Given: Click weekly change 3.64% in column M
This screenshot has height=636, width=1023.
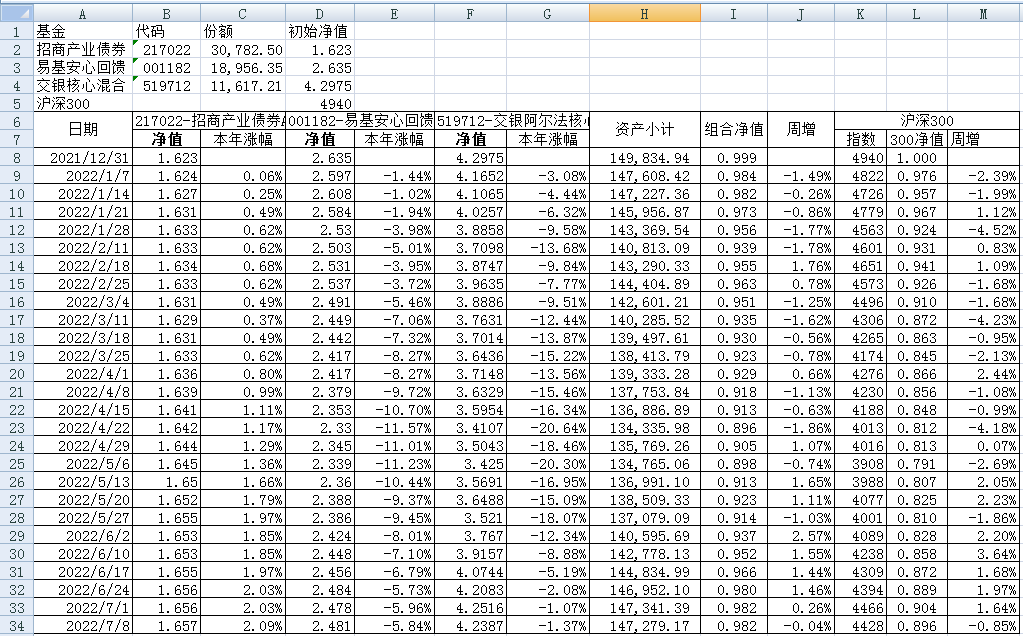Looking at the screenshot, I should pos(983,554).
